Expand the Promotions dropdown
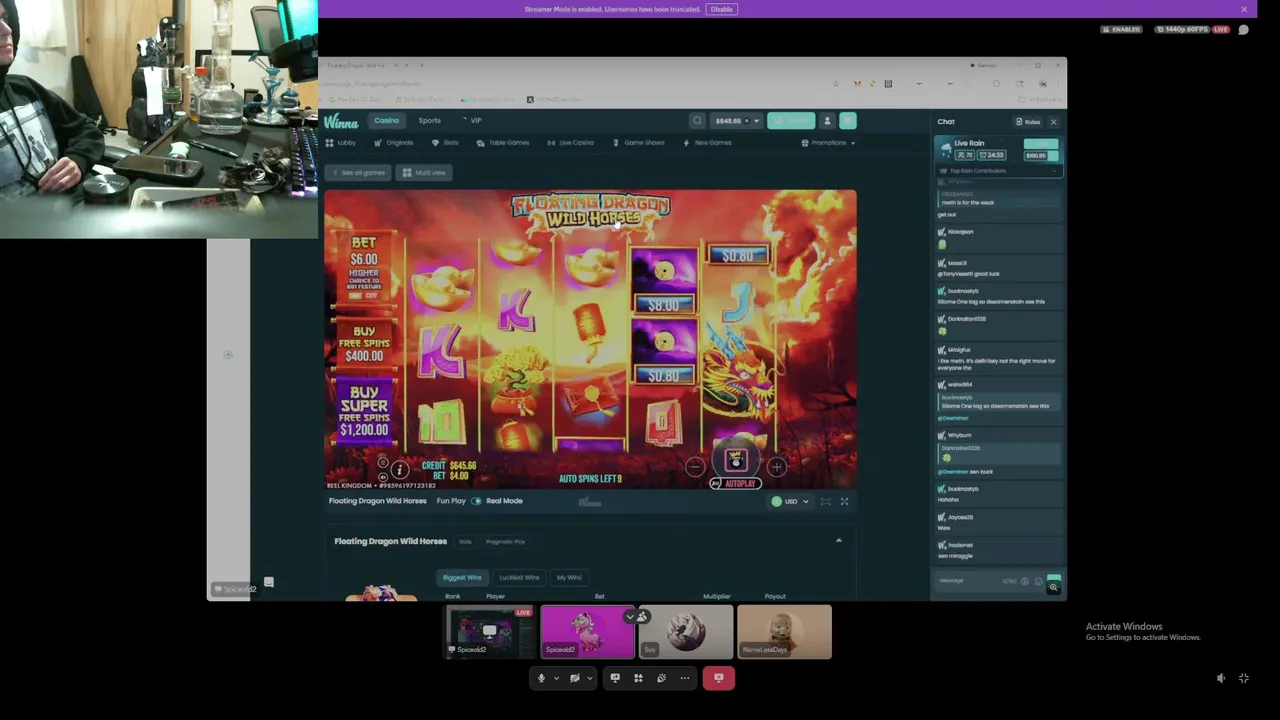This screenshot has width=1280, height=720. click(829, 143)
